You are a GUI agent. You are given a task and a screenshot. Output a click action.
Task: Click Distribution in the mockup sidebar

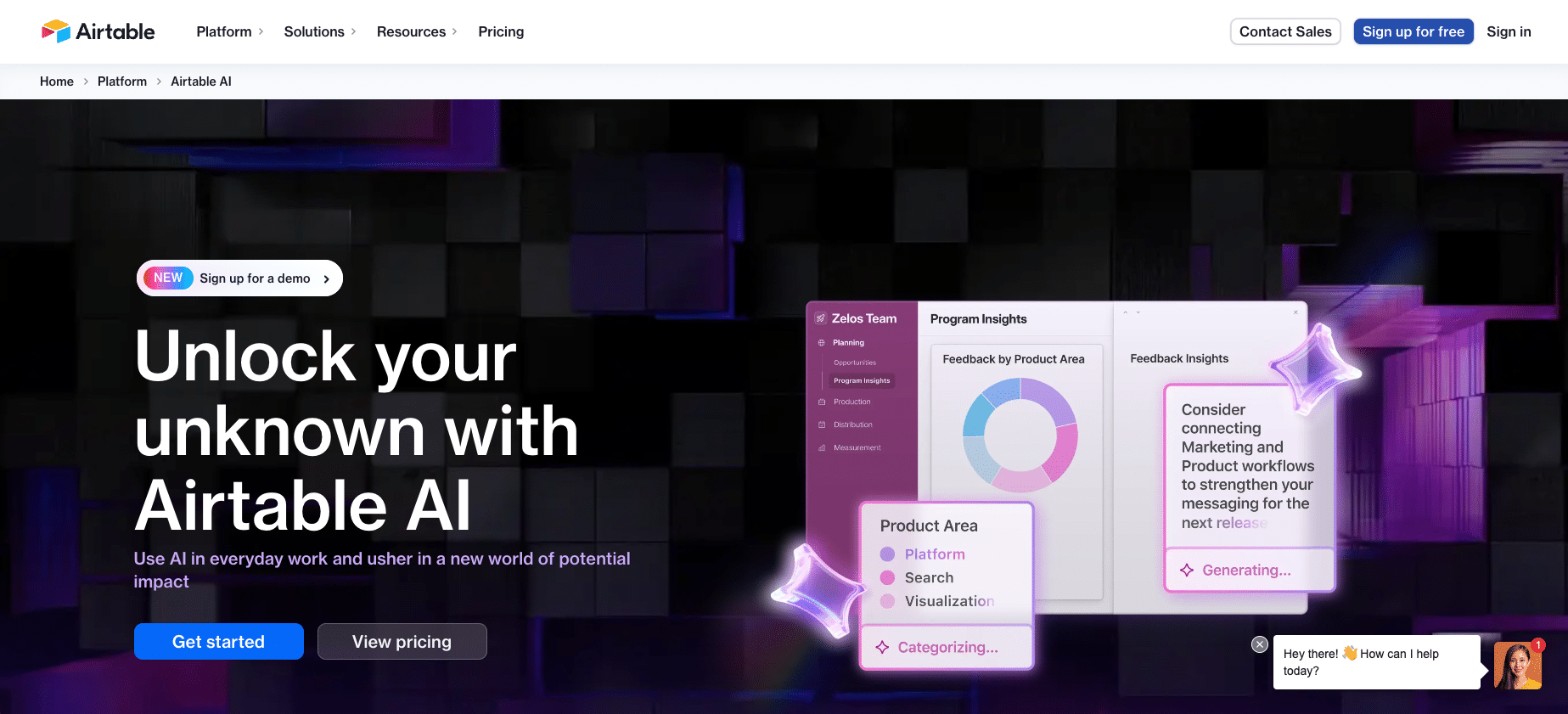[852, 424]
